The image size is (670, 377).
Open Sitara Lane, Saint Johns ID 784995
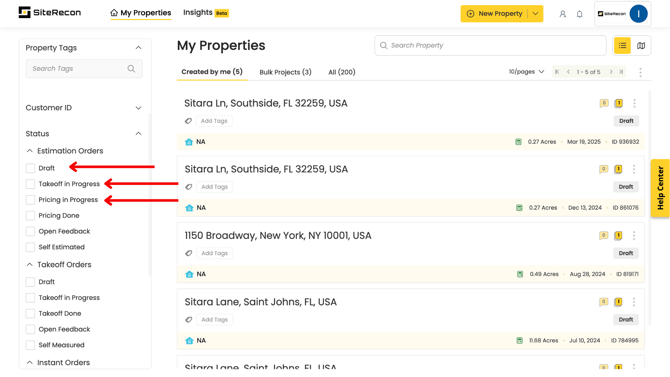point(261,302)
